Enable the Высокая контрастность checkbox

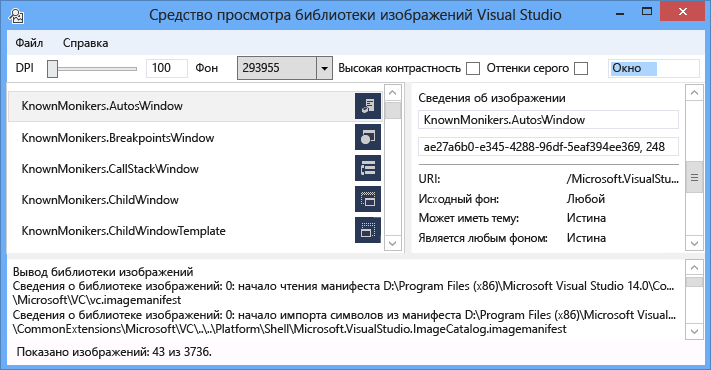(x=473, y=68)
